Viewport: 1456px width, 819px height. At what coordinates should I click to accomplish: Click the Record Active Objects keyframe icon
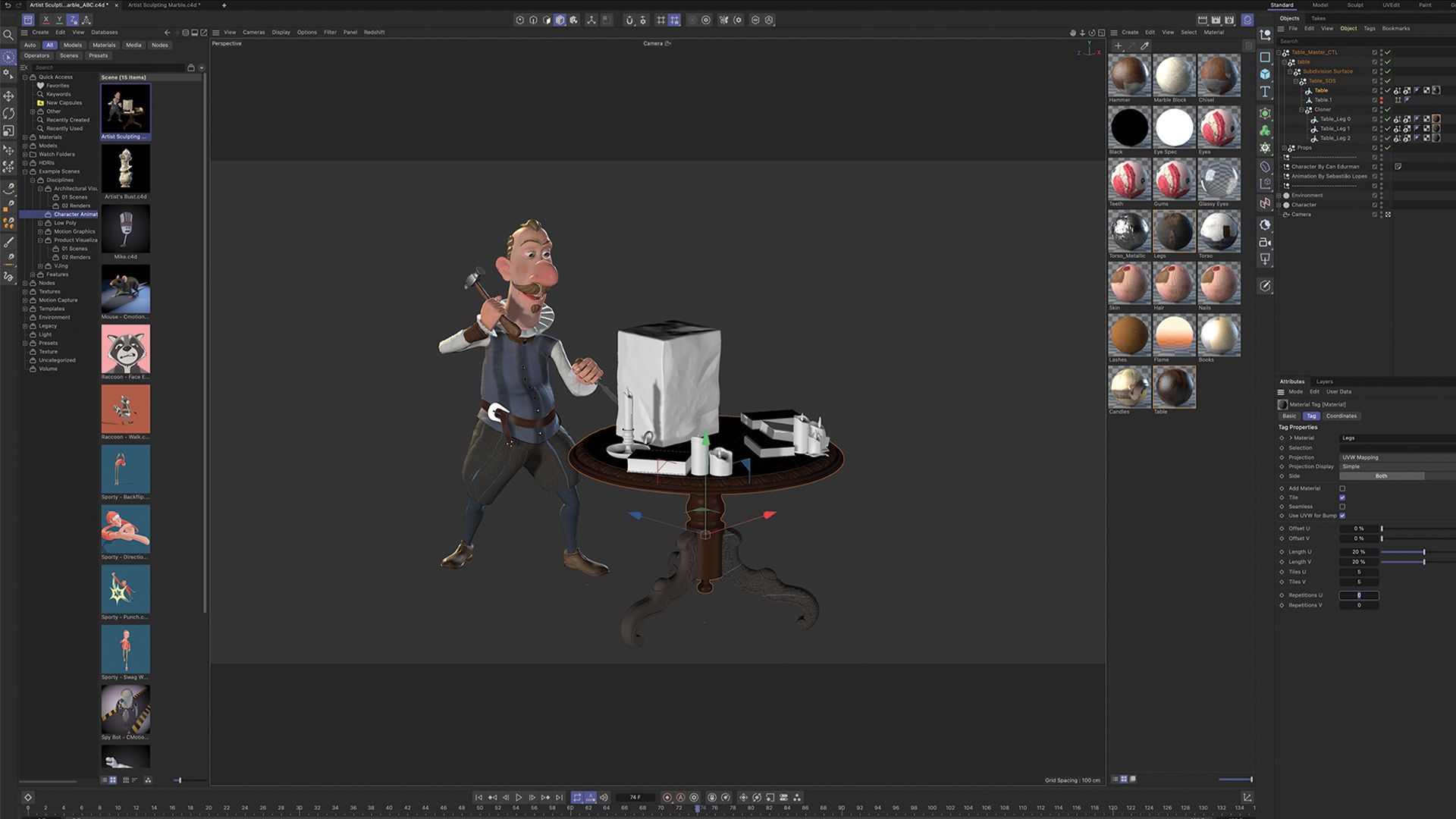click(667, 797)
